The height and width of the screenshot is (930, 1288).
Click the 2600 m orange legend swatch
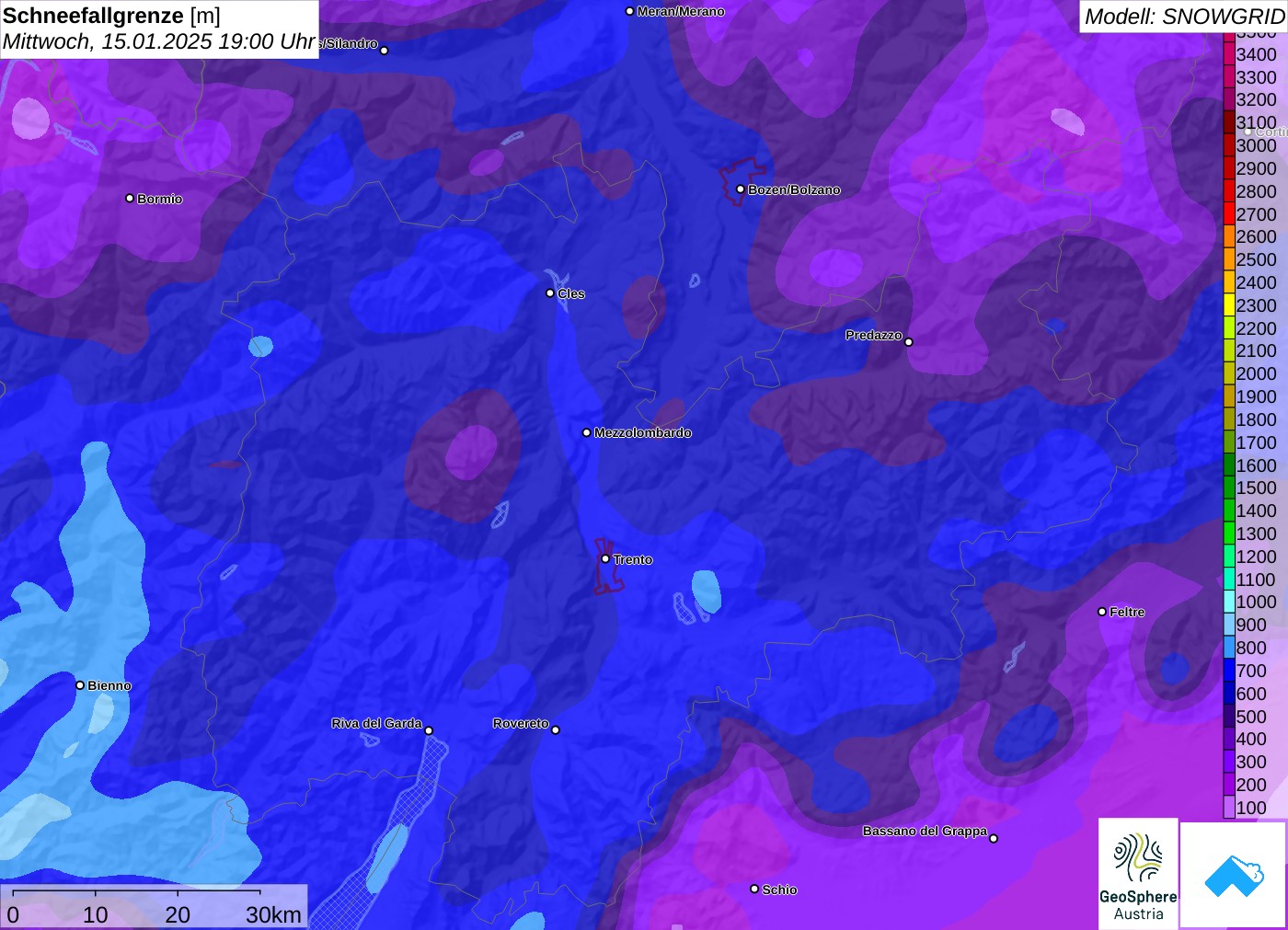coord(1229,236)
